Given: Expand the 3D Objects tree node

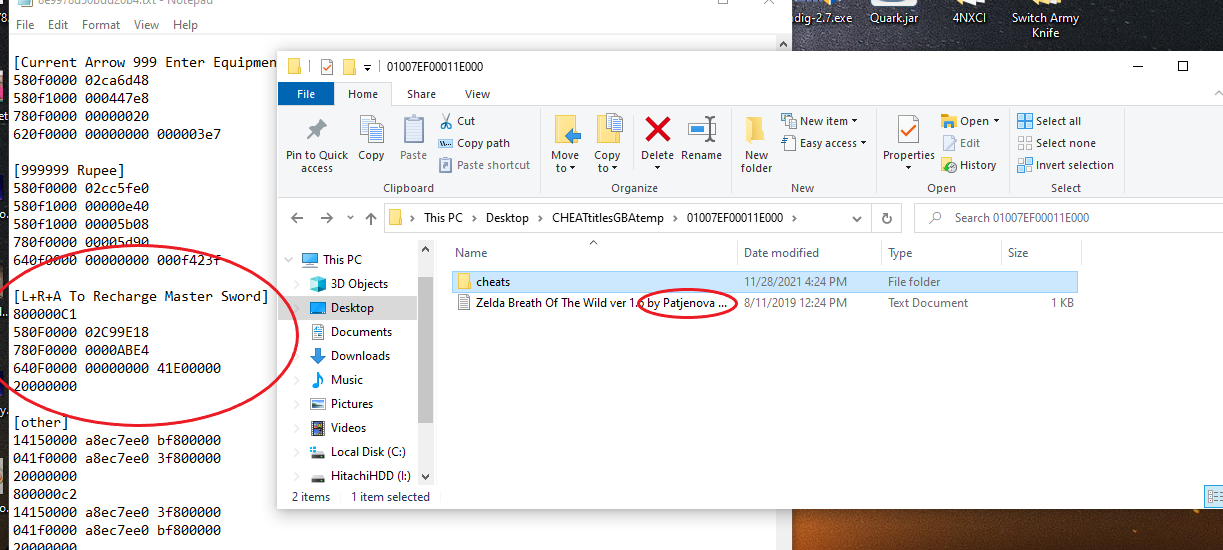Looking at the screenshot, I should click(x=298, y=284).
